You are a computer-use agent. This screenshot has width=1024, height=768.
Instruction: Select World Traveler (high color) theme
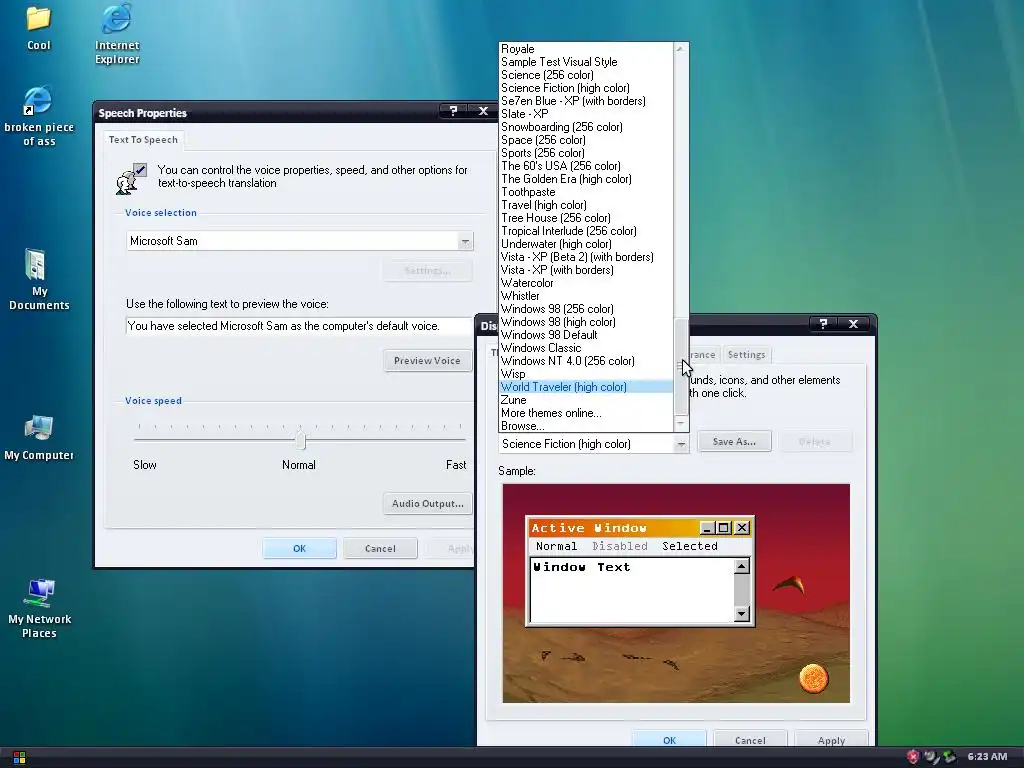tap(586, 387)
